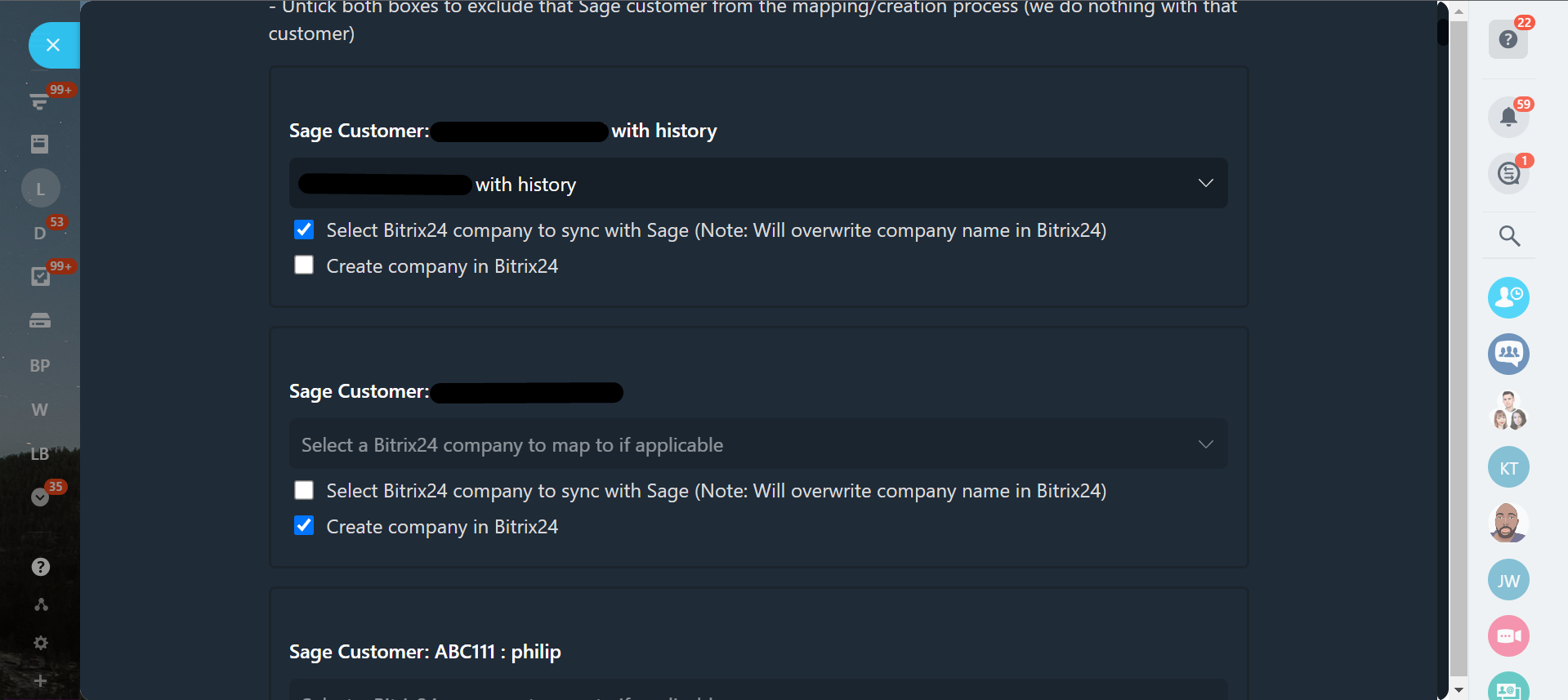Open the tasks checkmark icon in sidebar
Screen dimensions: 1568x700
tap(40, 276)
